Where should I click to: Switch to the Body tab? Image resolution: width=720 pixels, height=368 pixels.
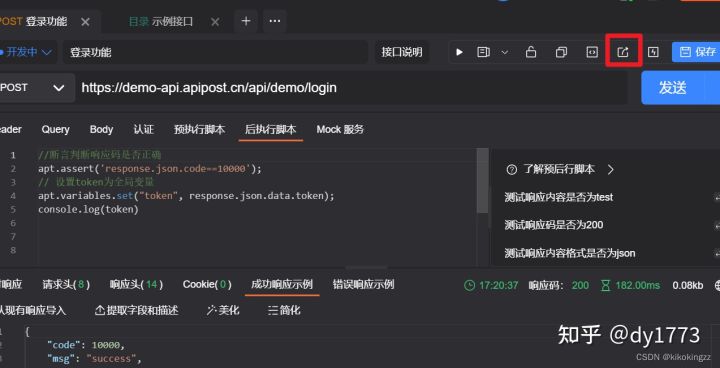pos(101,130)
